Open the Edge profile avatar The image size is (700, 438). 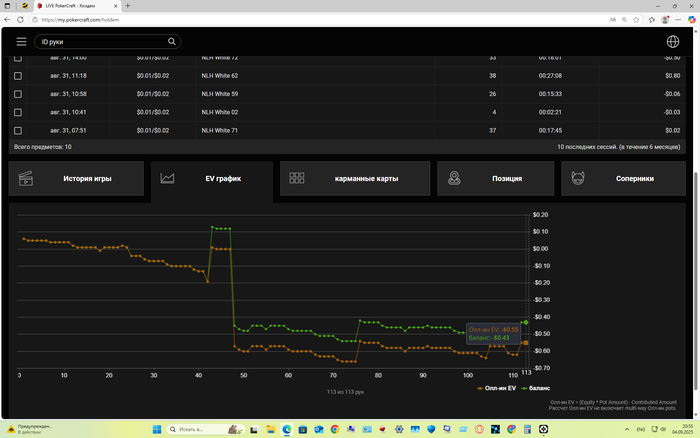point(665,20)
